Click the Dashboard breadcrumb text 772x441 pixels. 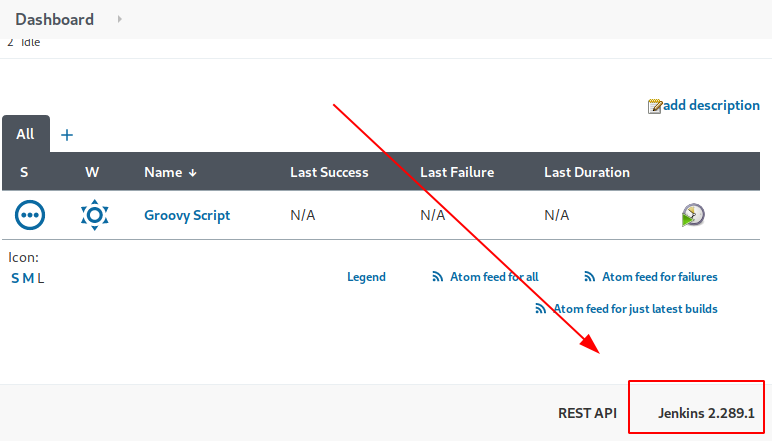[x=55, y=19]
